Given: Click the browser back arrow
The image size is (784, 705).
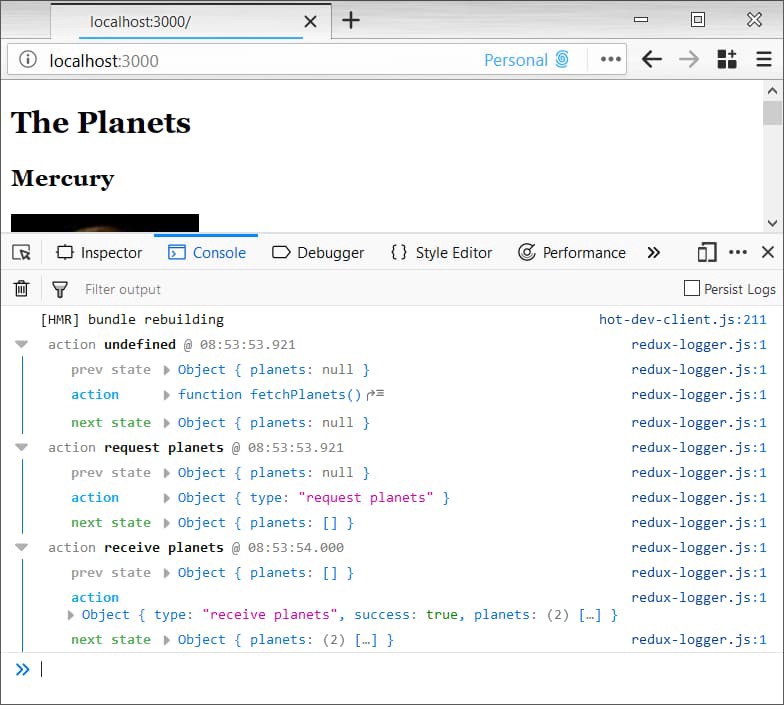Looking at the screenshot, I should point(652,60).
